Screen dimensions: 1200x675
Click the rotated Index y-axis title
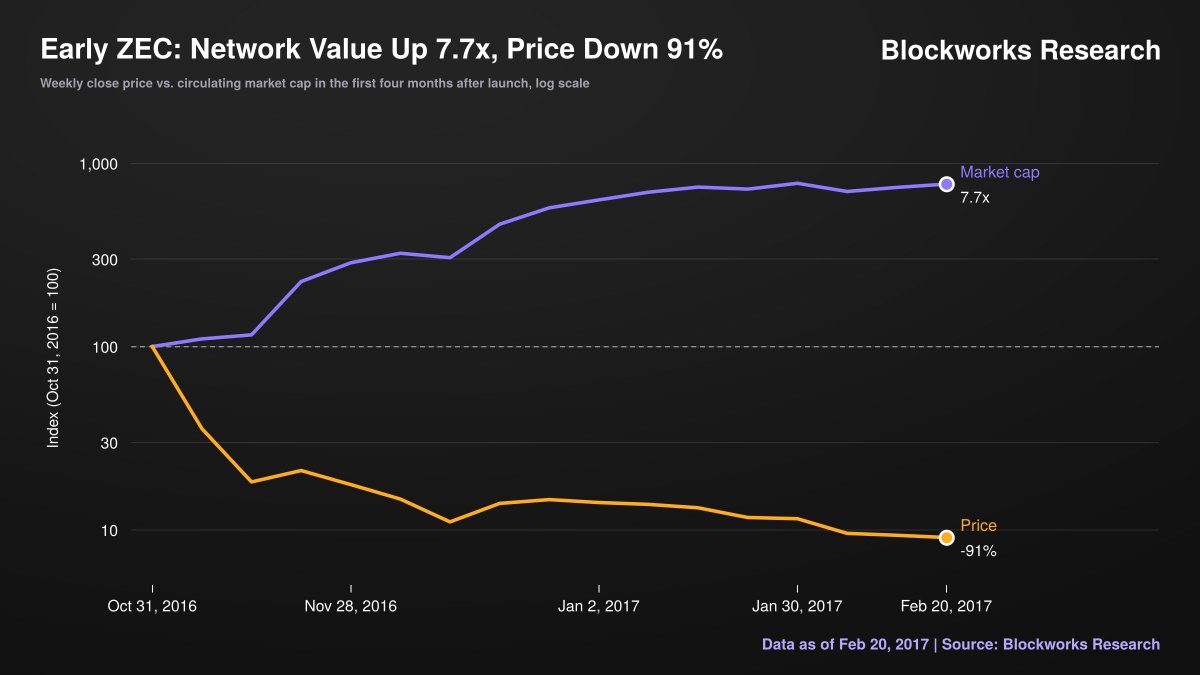tap(55, 358)
